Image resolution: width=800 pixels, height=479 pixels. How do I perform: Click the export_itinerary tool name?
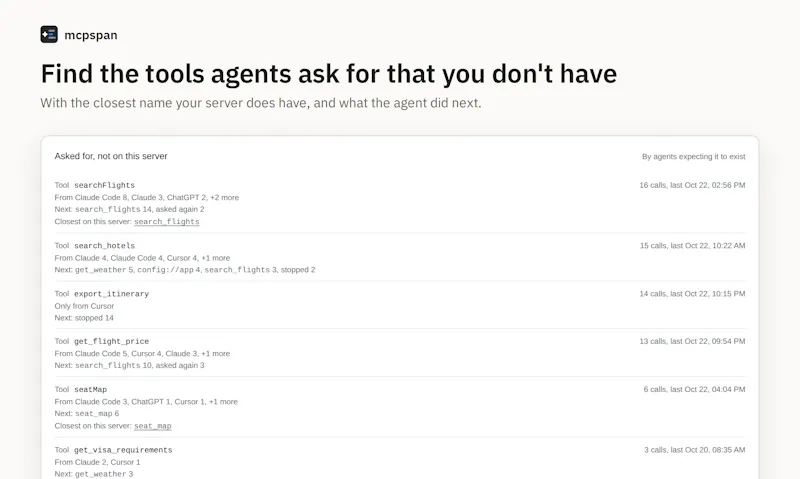112,294
